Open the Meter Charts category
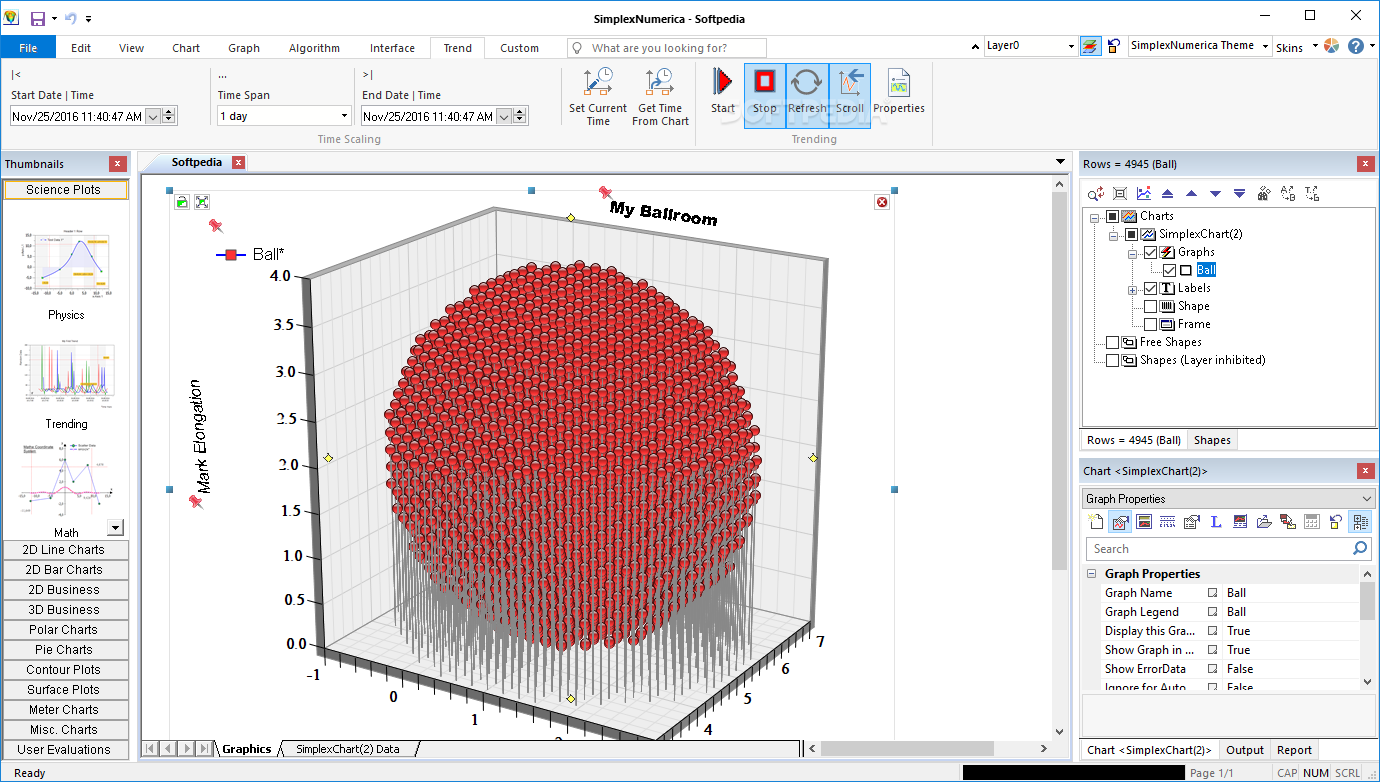This screenshot has height=782, width=1380. pos(65,710)
